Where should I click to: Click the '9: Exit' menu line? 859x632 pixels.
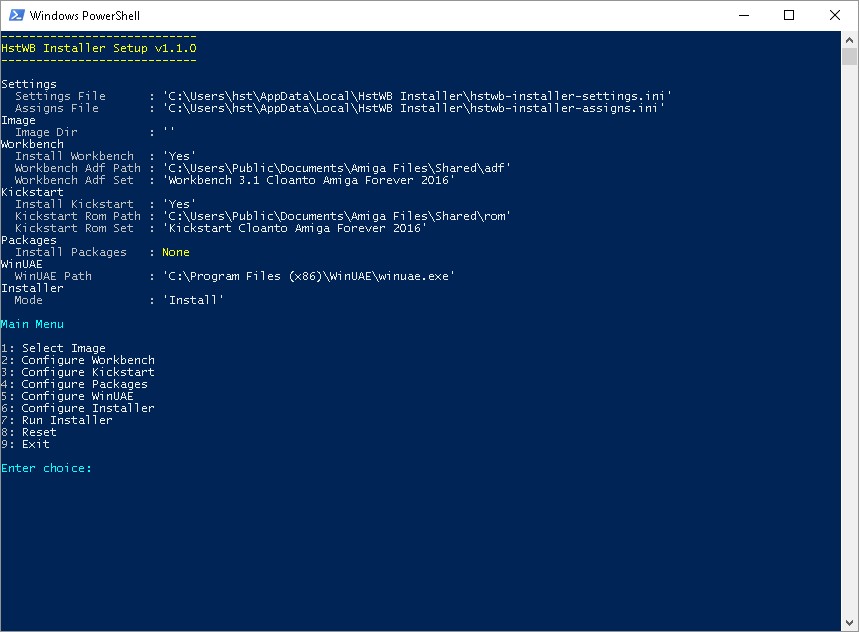coord(25,444)
